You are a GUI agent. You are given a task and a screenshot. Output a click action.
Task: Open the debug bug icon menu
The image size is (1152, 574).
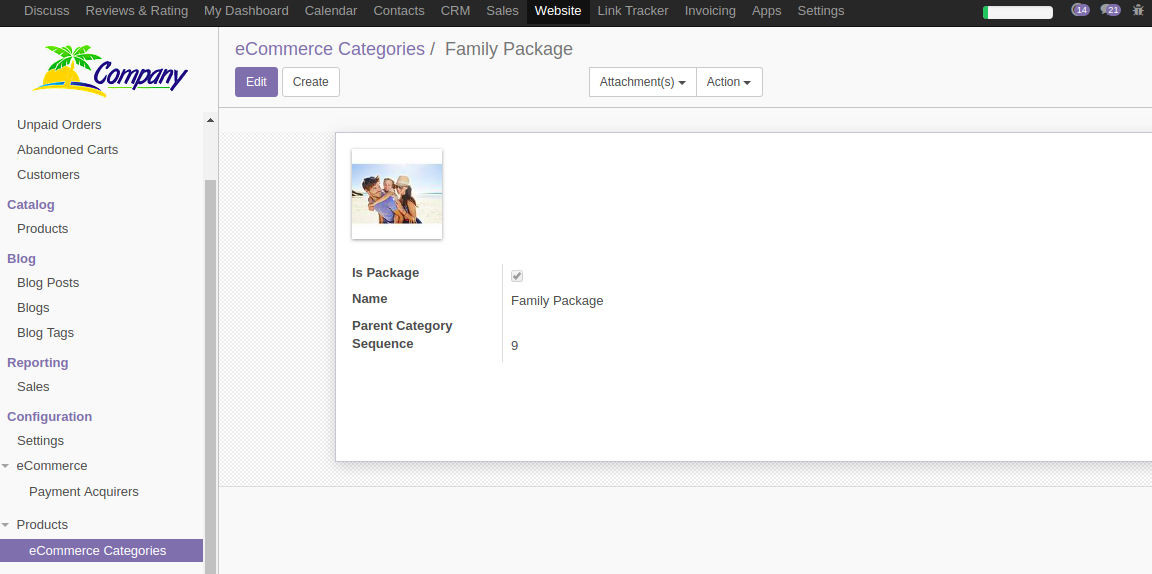[1138, 10]
